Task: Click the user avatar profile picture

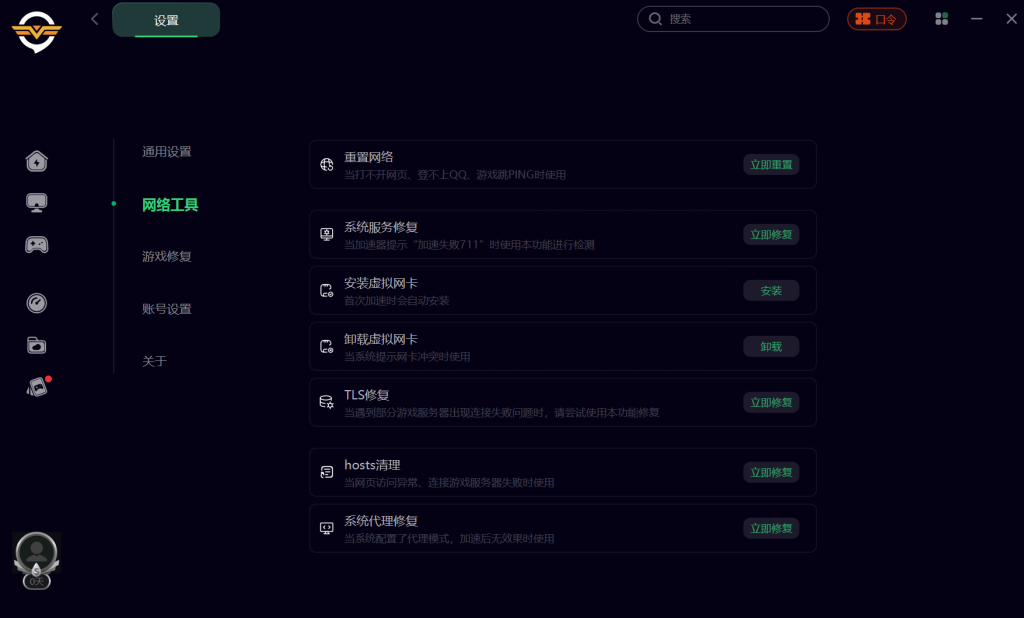Action: (x=37, y=553)
